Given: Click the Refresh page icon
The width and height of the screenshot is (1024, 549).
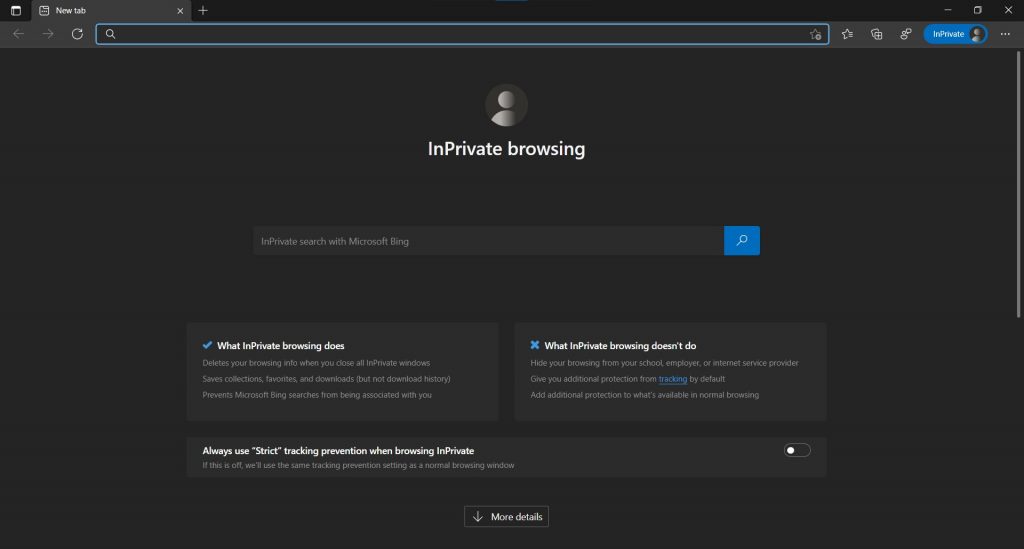Looking at the screenshot, I should [x=77, y=34].
